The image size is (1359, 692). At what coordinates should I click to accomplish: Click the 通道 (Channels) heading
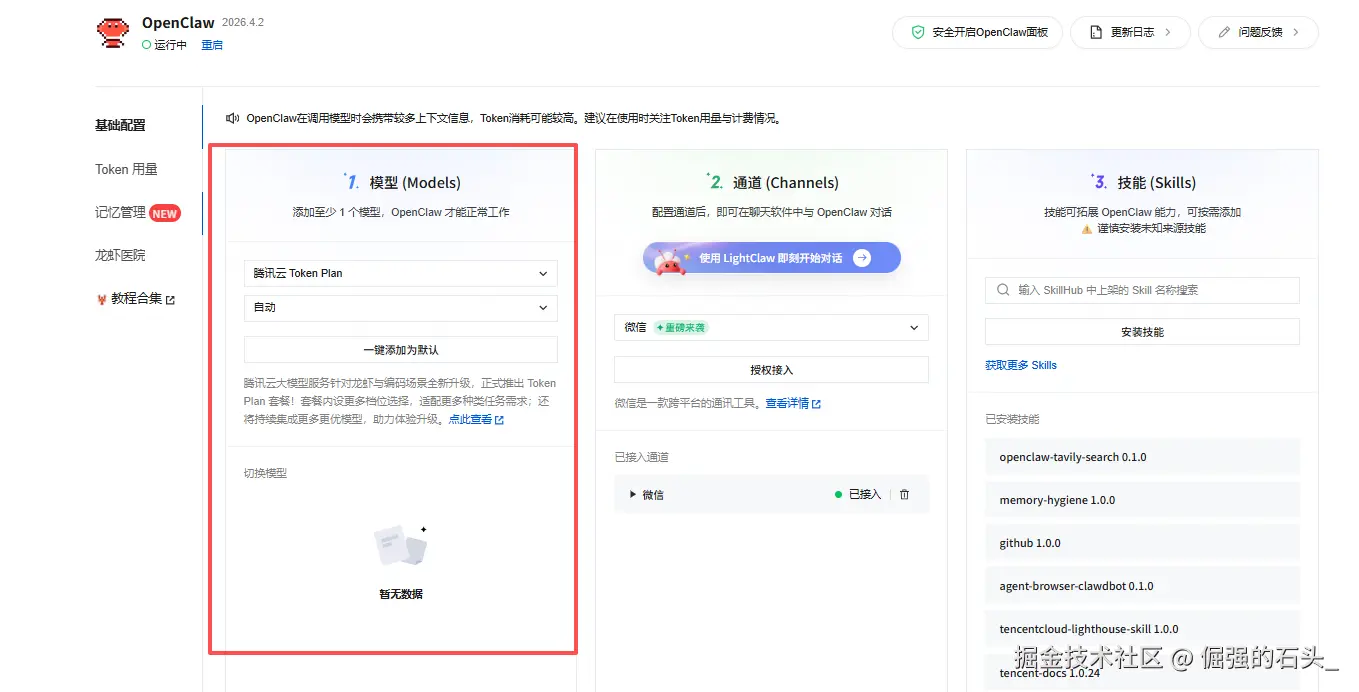785,183
